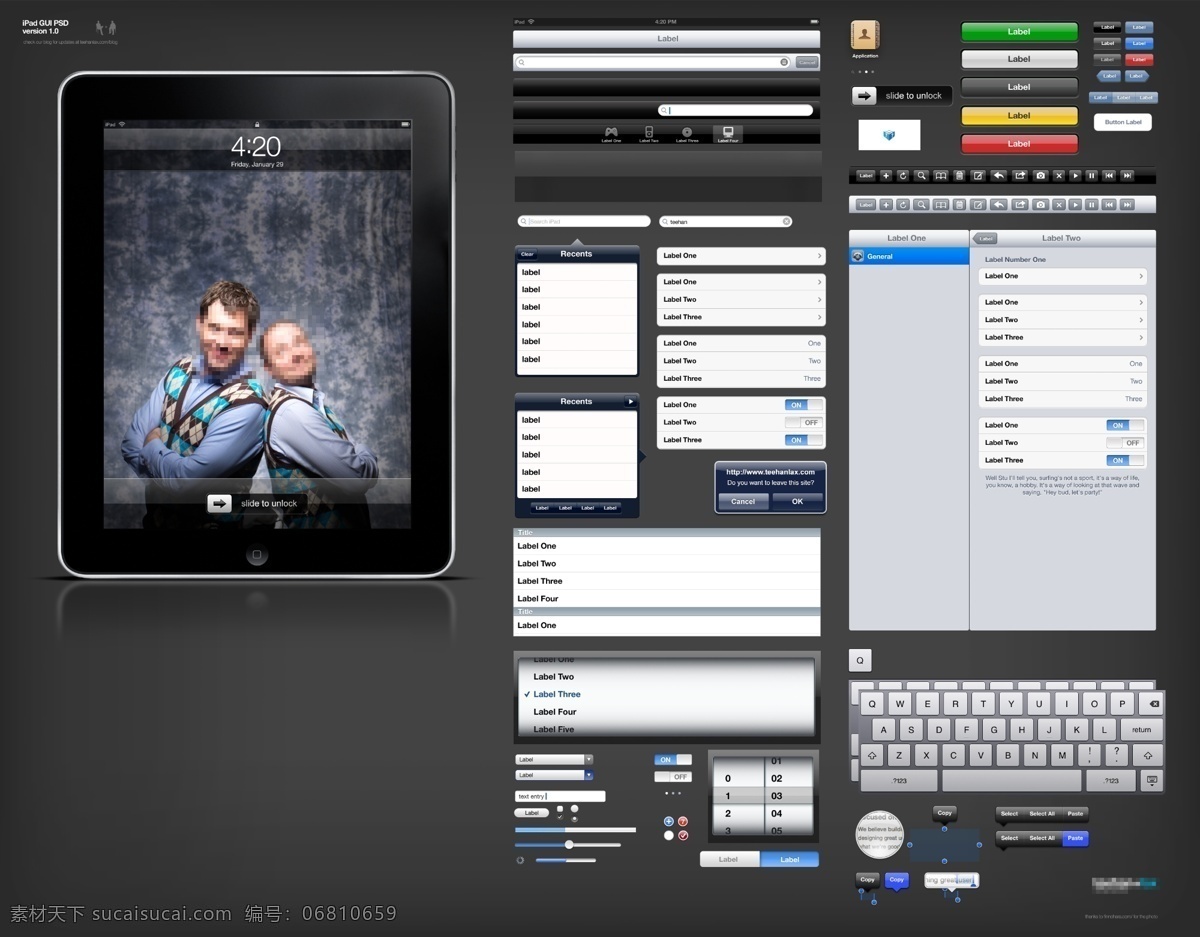Select the unselected round radio button
Screen dimensions: 1200x937
click(574, 809)
